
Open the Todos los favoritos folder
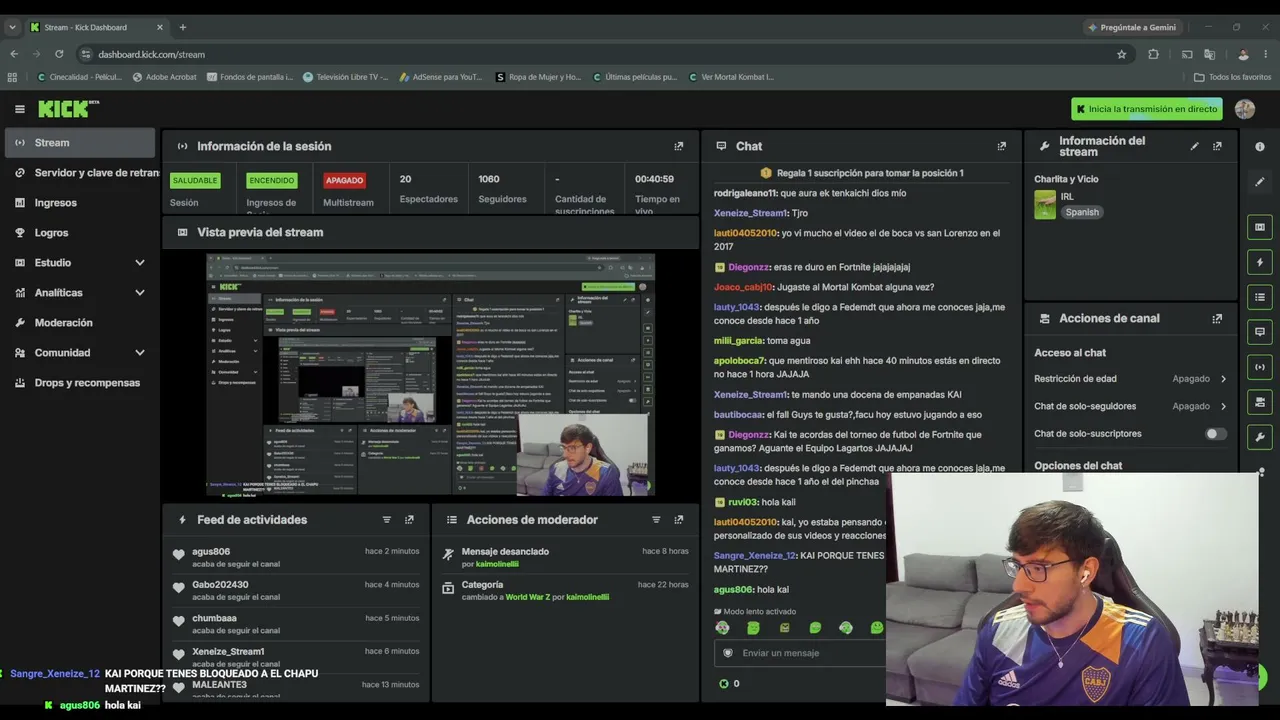[x=1233, y=77]
